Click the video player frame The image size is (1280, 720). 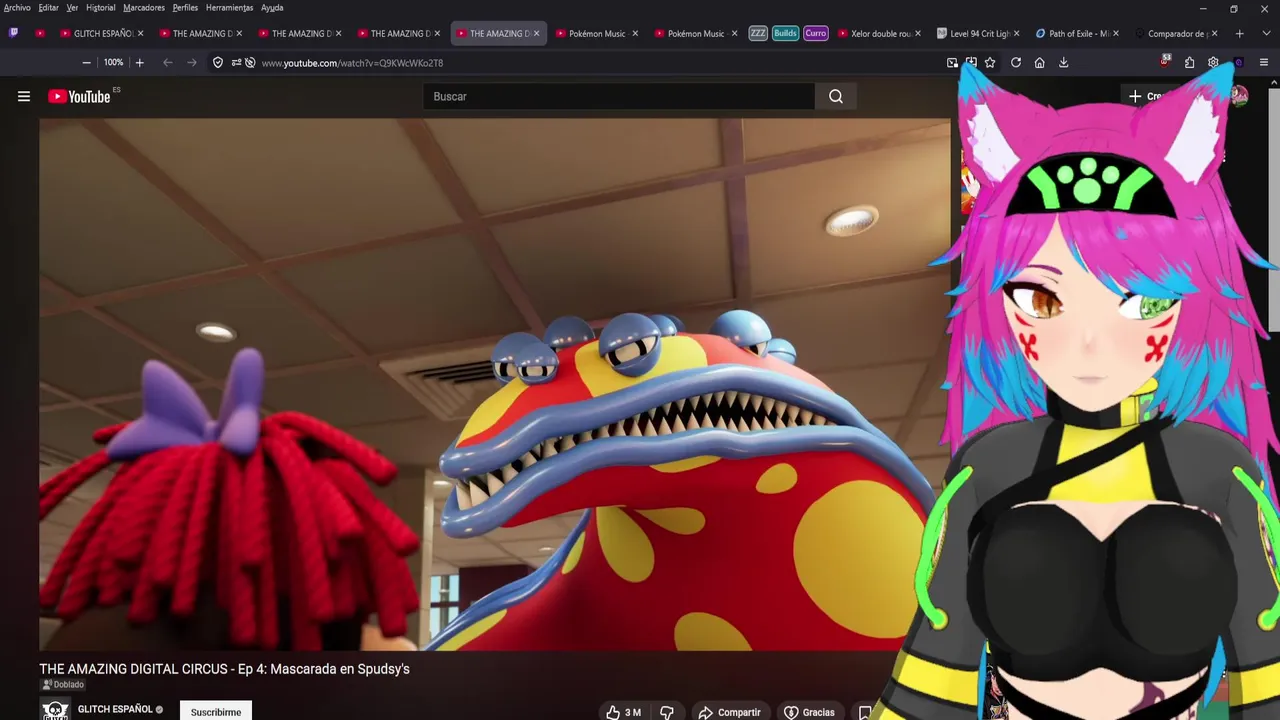(x=495, y=385)
